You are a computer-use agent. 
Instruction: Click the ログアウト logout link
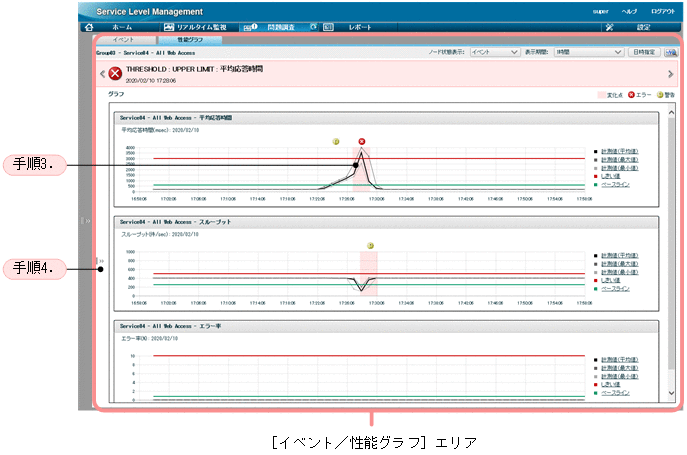click(x=663, y=11)
